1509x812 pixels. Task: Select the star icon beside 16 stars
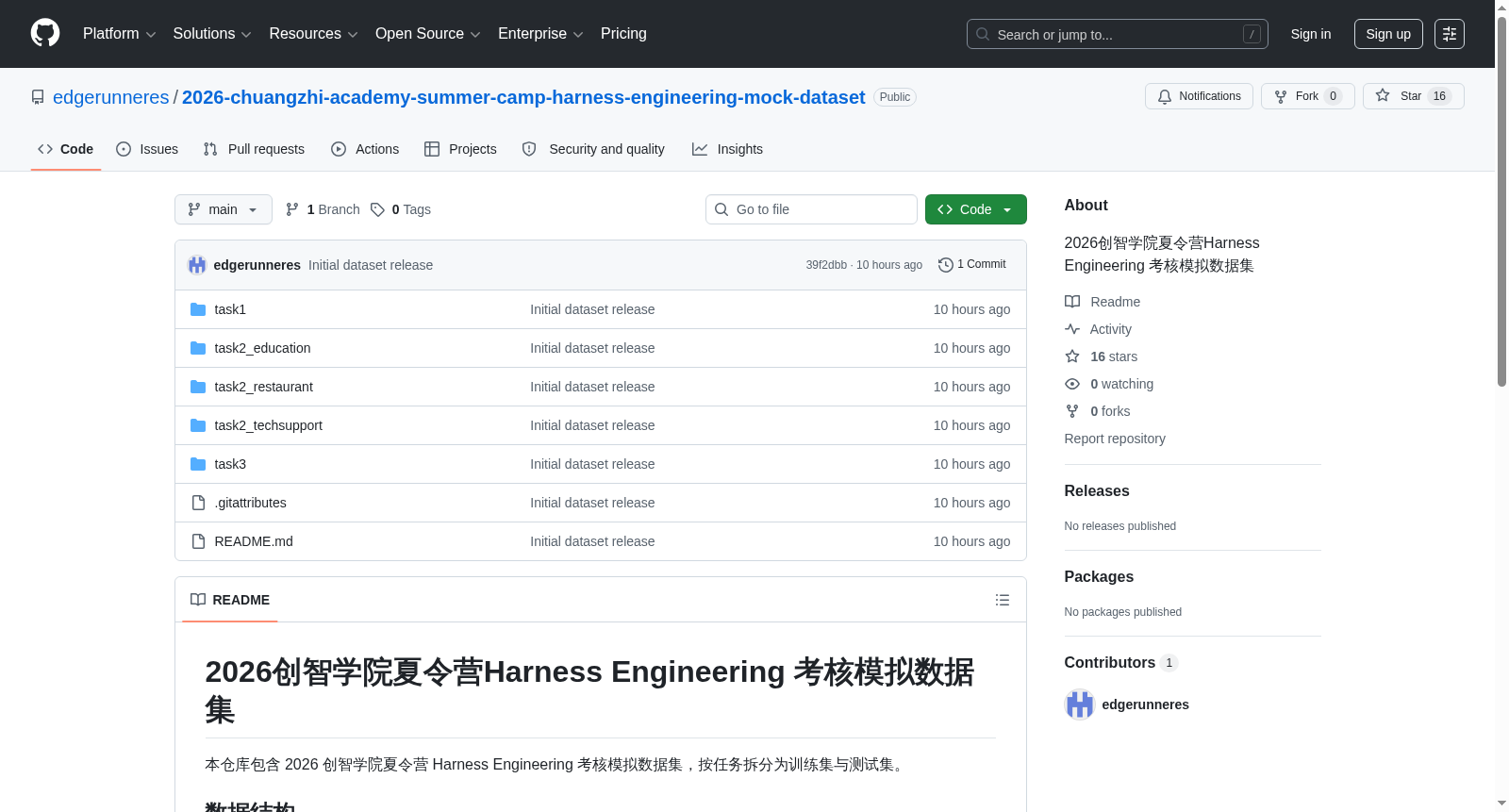pyautogui.click(x=1072, y=356)
